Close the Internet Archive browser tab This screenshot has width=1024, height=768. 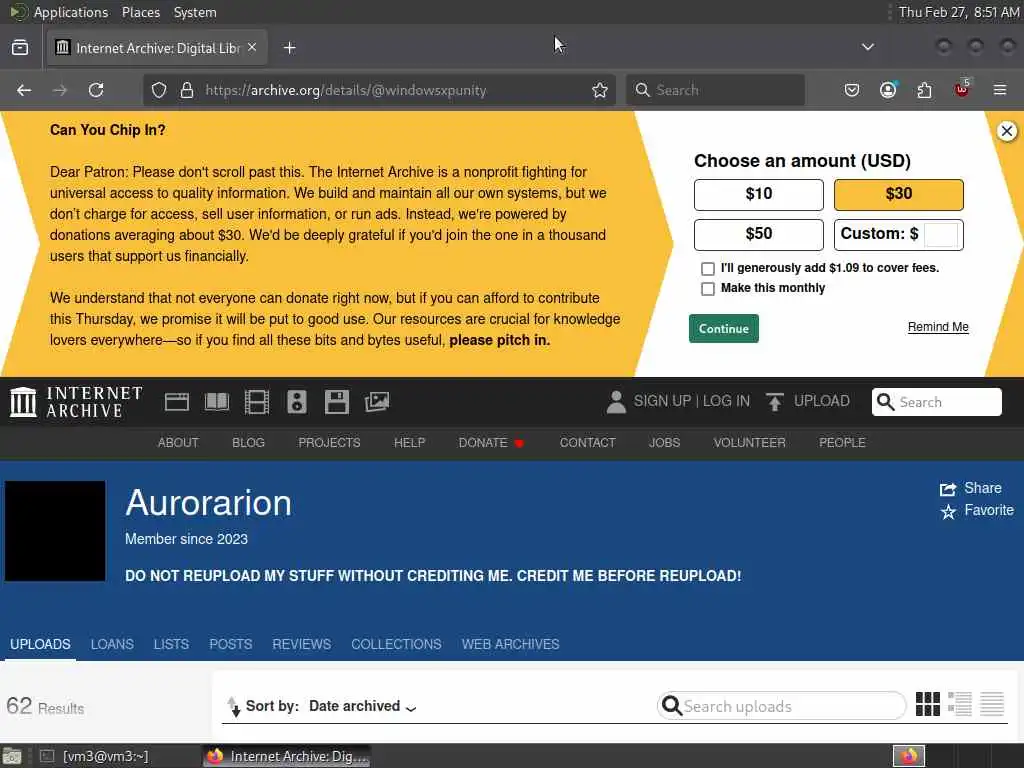coord(252,48)
